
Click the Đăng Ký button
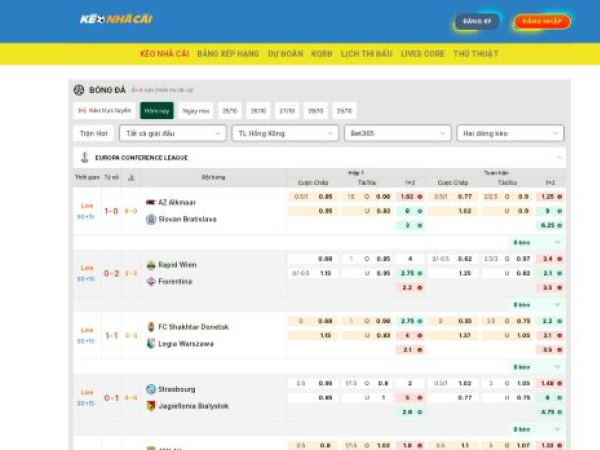pos(477,21)
